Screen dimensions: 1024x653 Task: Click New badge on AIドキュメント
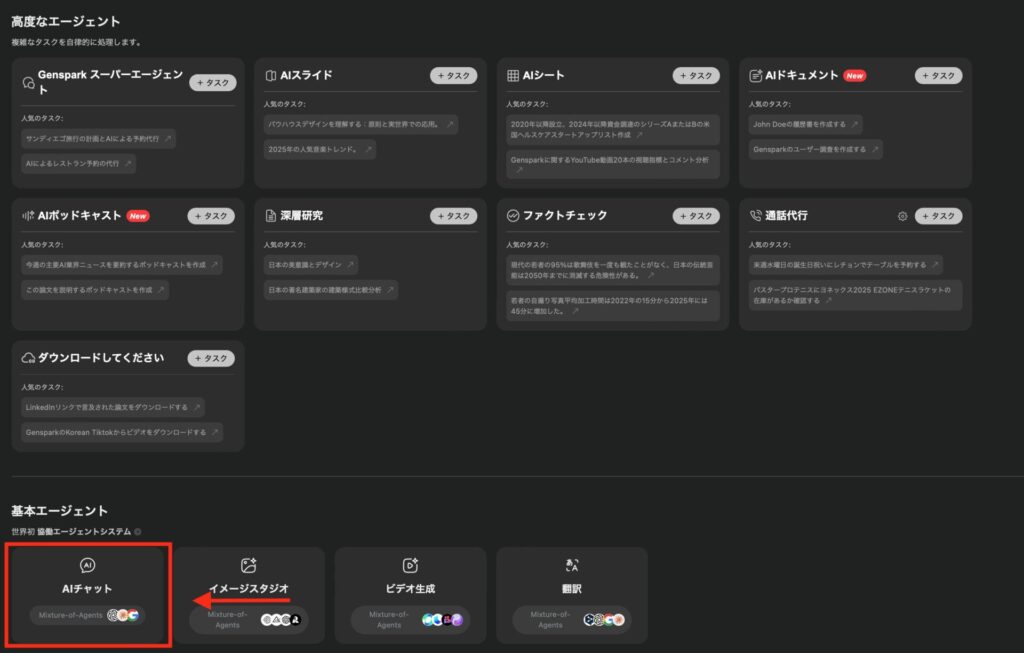pos(854,76)
